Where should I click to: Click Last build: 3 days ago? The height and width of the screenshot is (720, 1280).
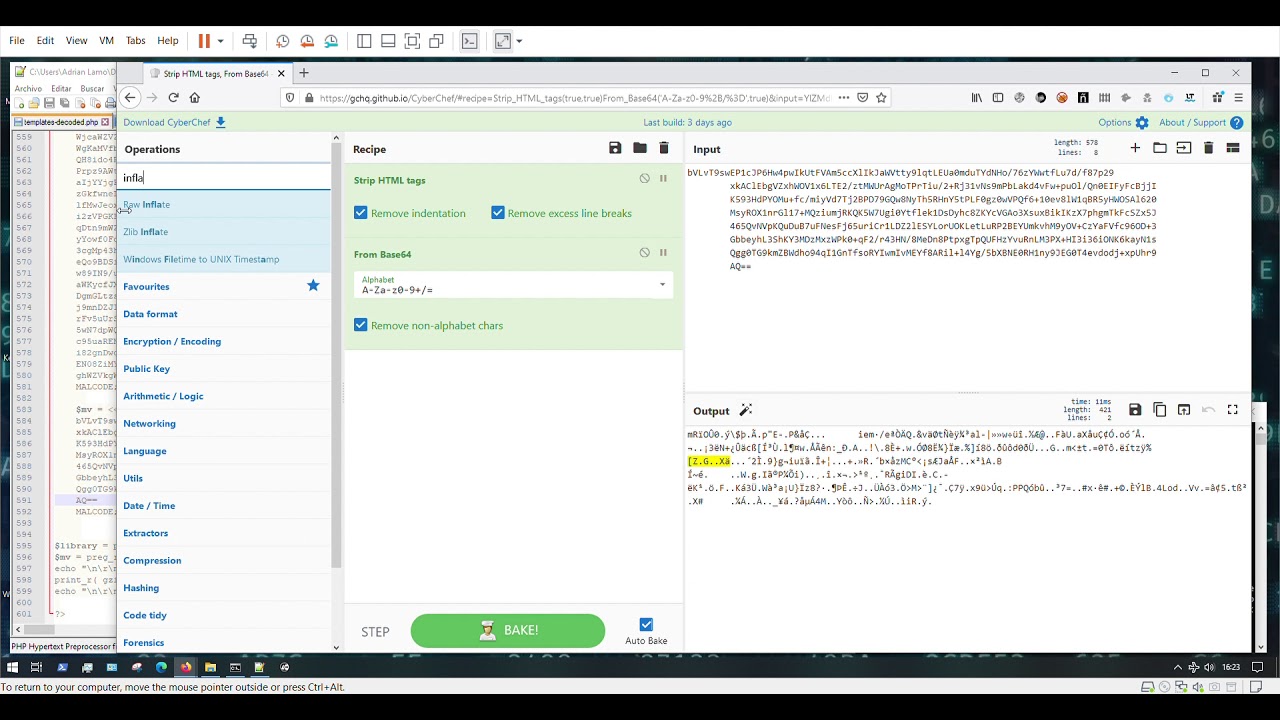688,122
